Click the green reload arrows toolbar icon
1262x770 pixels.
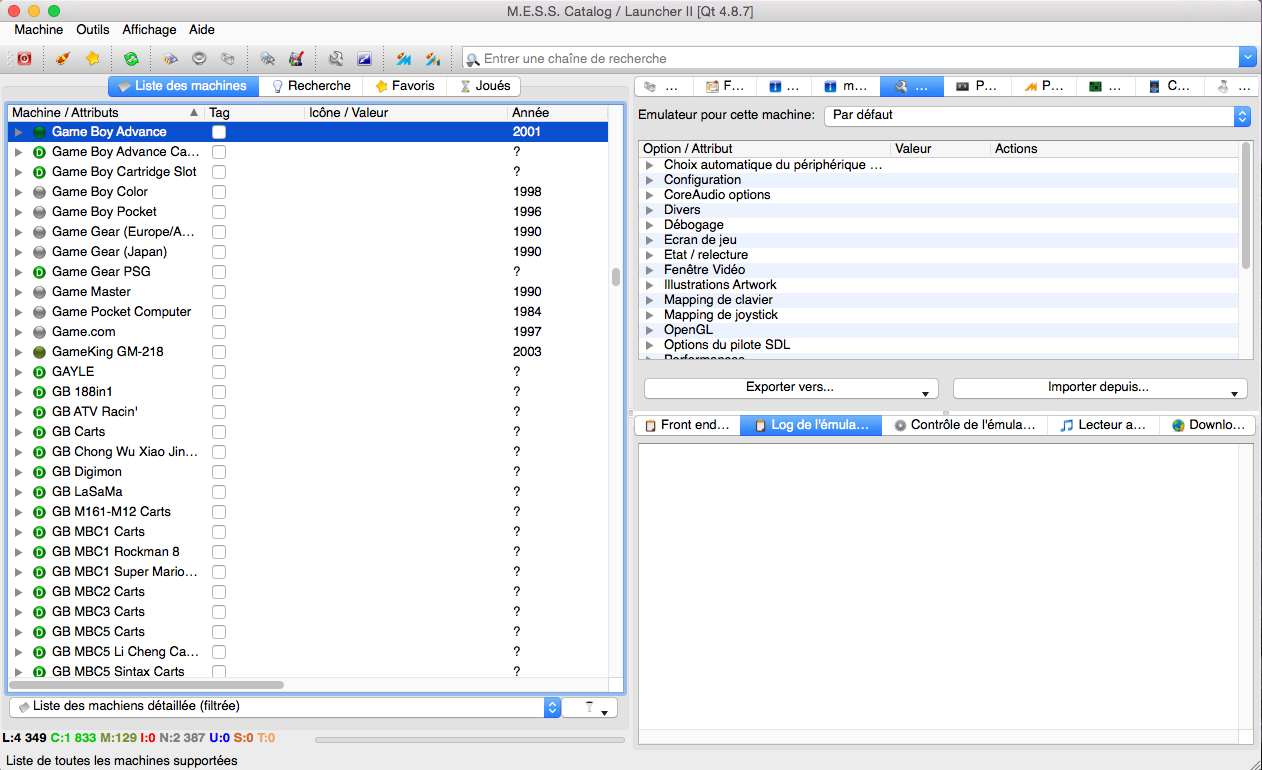pos(131,58)
